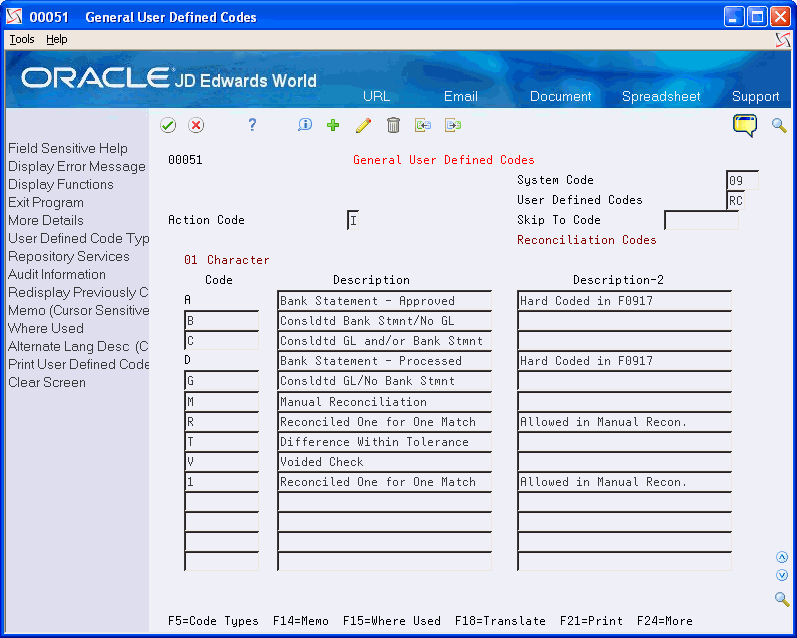
Task: Click the User Defined Codes field
Action: (x=735, y=200)
